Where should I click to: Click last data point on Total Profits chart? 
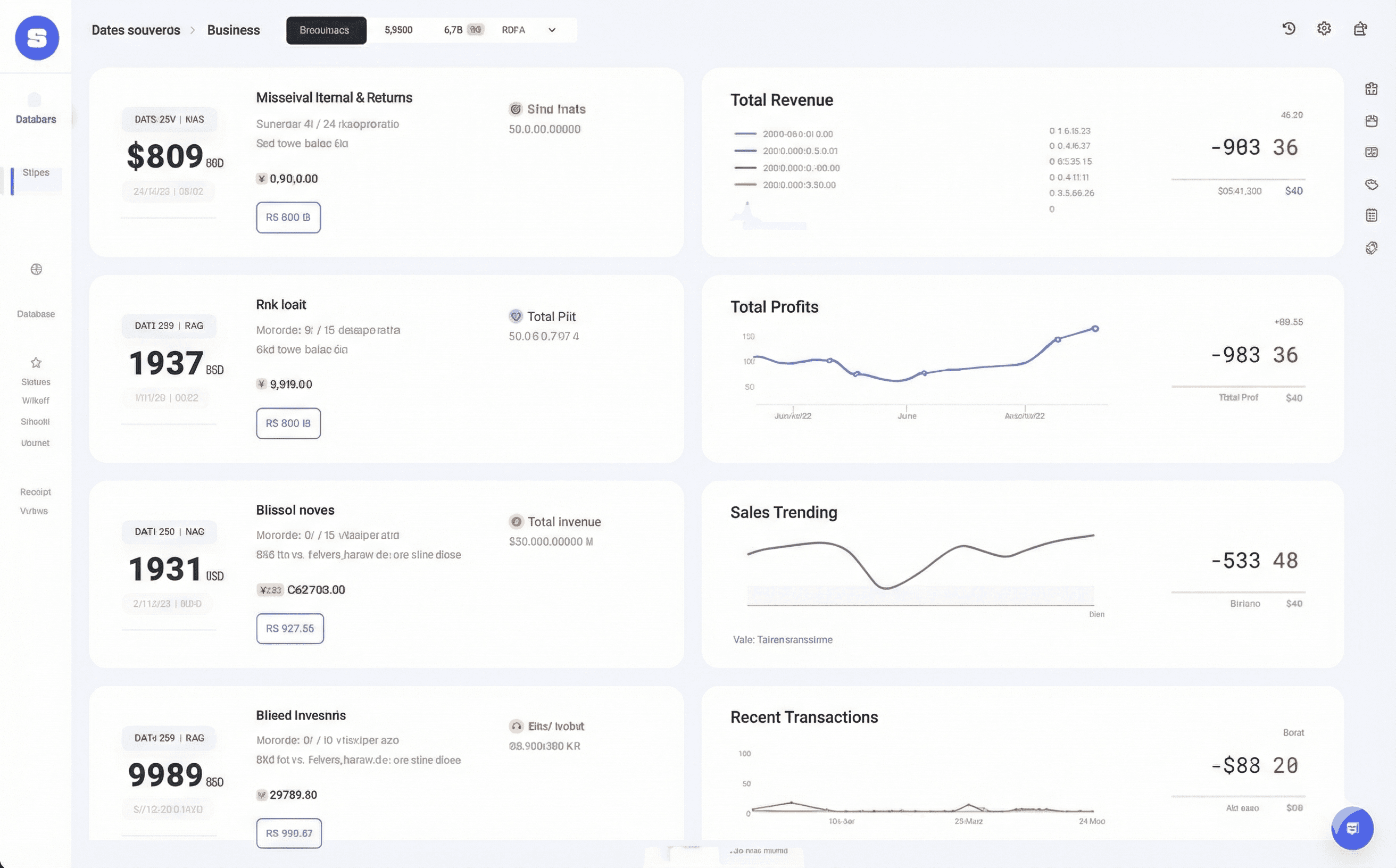(1095, 329)
